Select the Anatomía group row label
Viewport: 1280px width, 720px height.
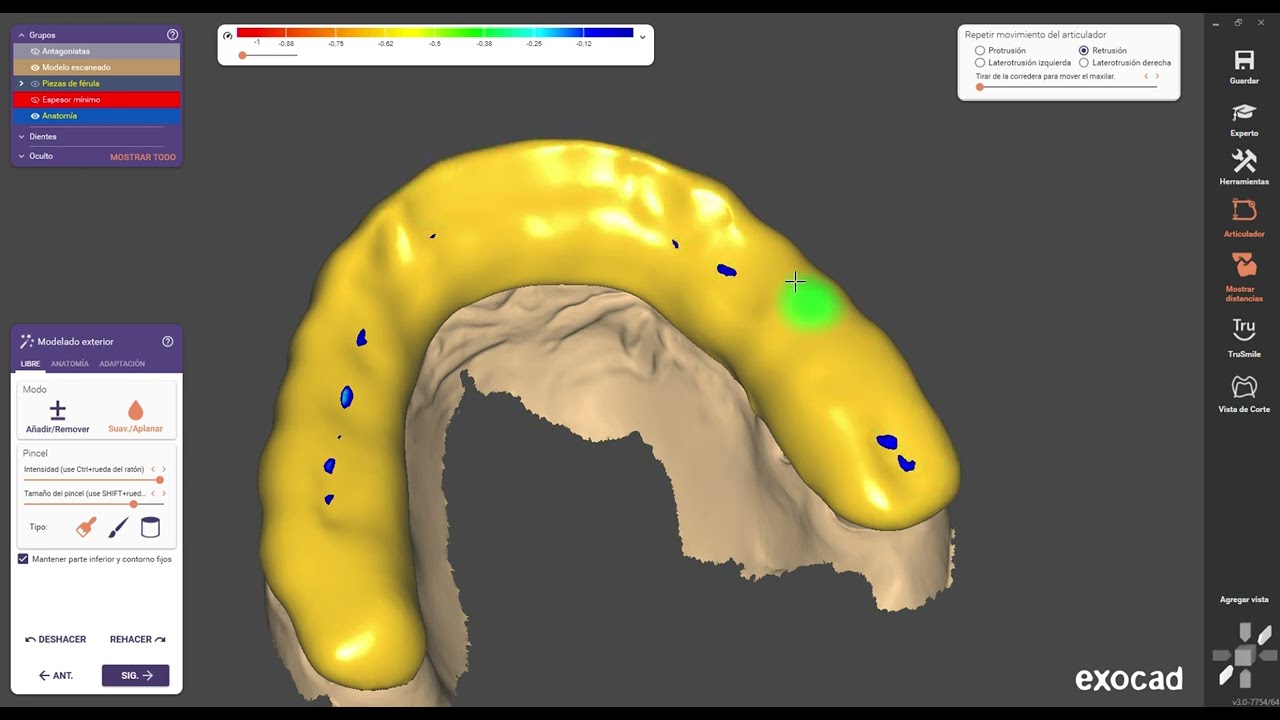pos(59,116)
